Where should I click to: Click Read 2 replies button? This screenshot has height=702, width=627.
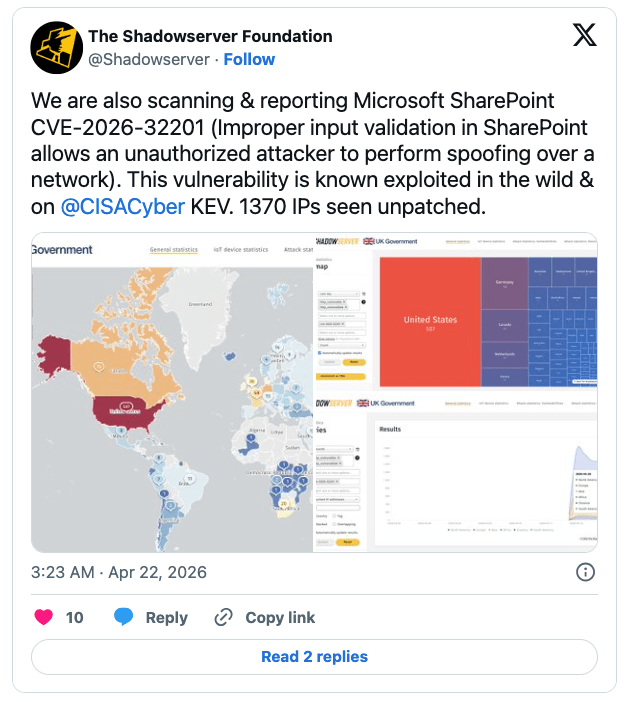(x=314, y=657)
